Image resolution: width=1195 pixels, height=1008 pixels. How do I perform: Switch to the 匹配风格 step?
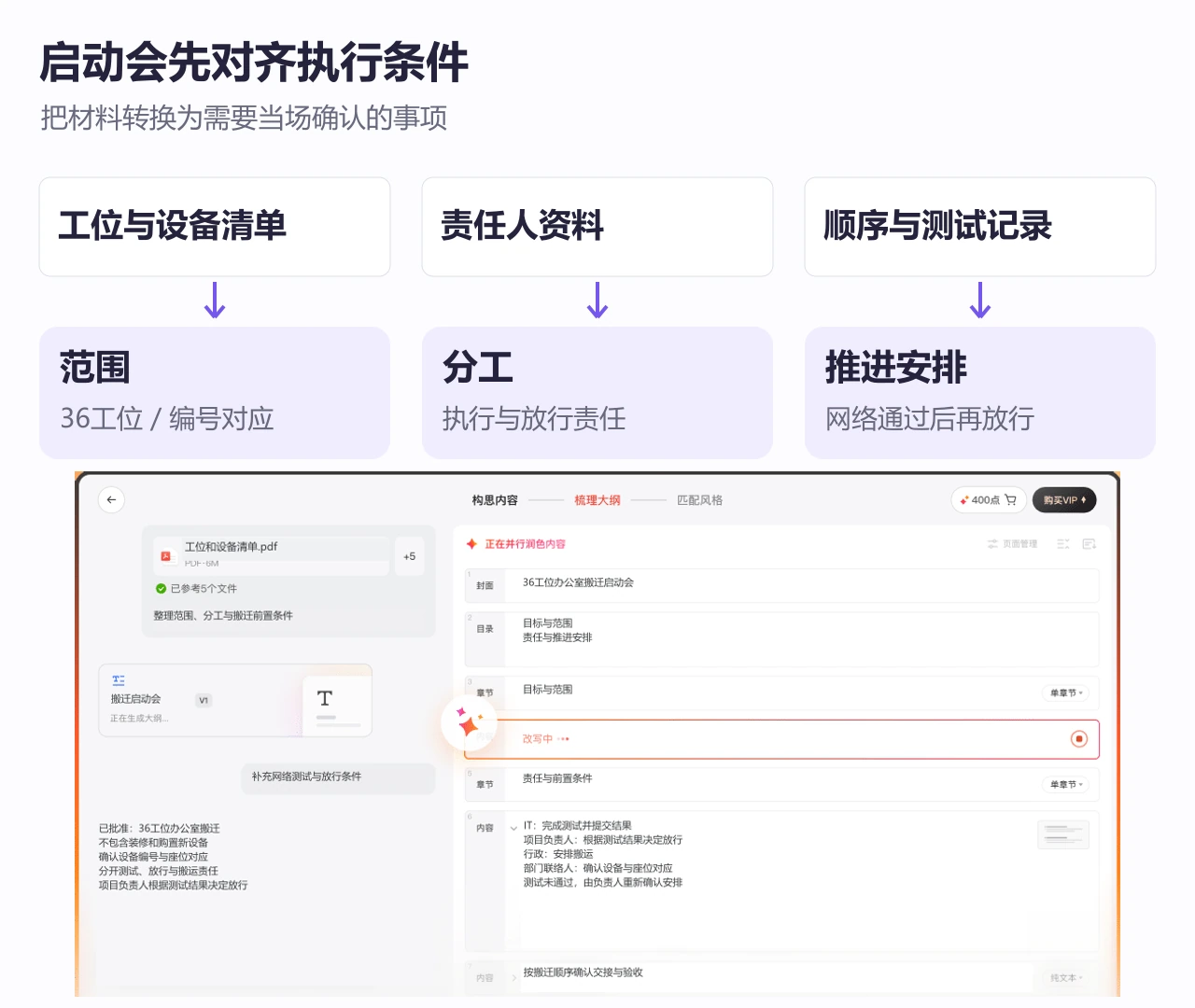[x=700, y=500]
